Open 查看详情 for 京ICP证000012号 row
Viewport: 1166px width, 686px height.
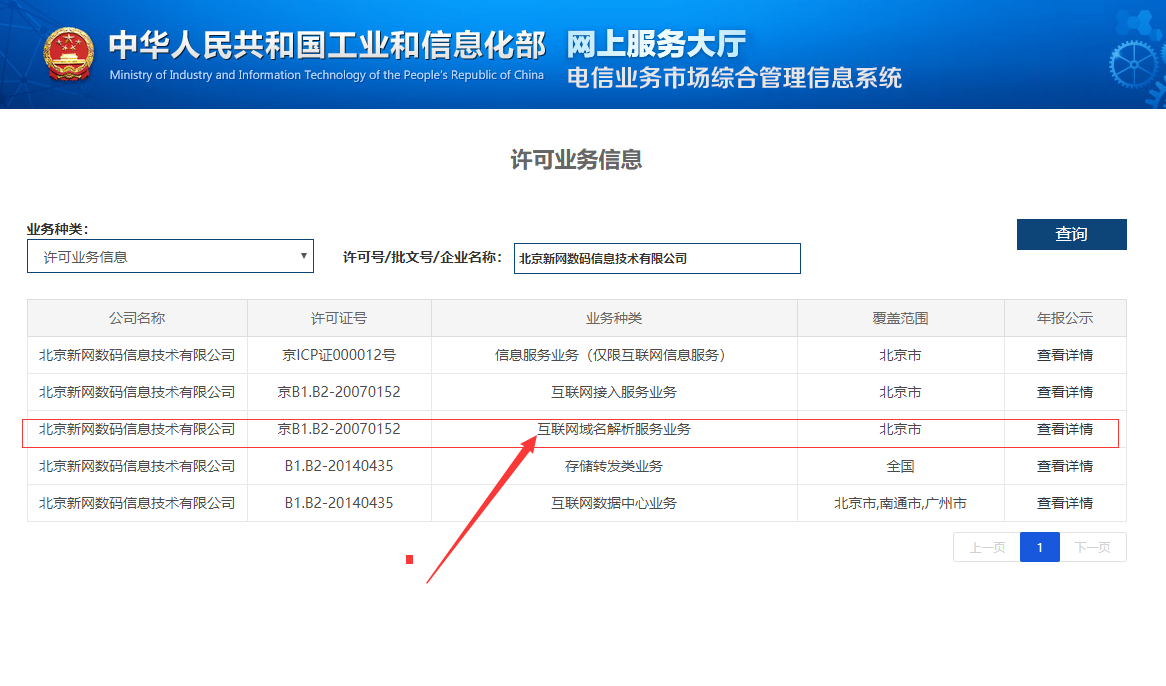click(x=1065, y=355)
